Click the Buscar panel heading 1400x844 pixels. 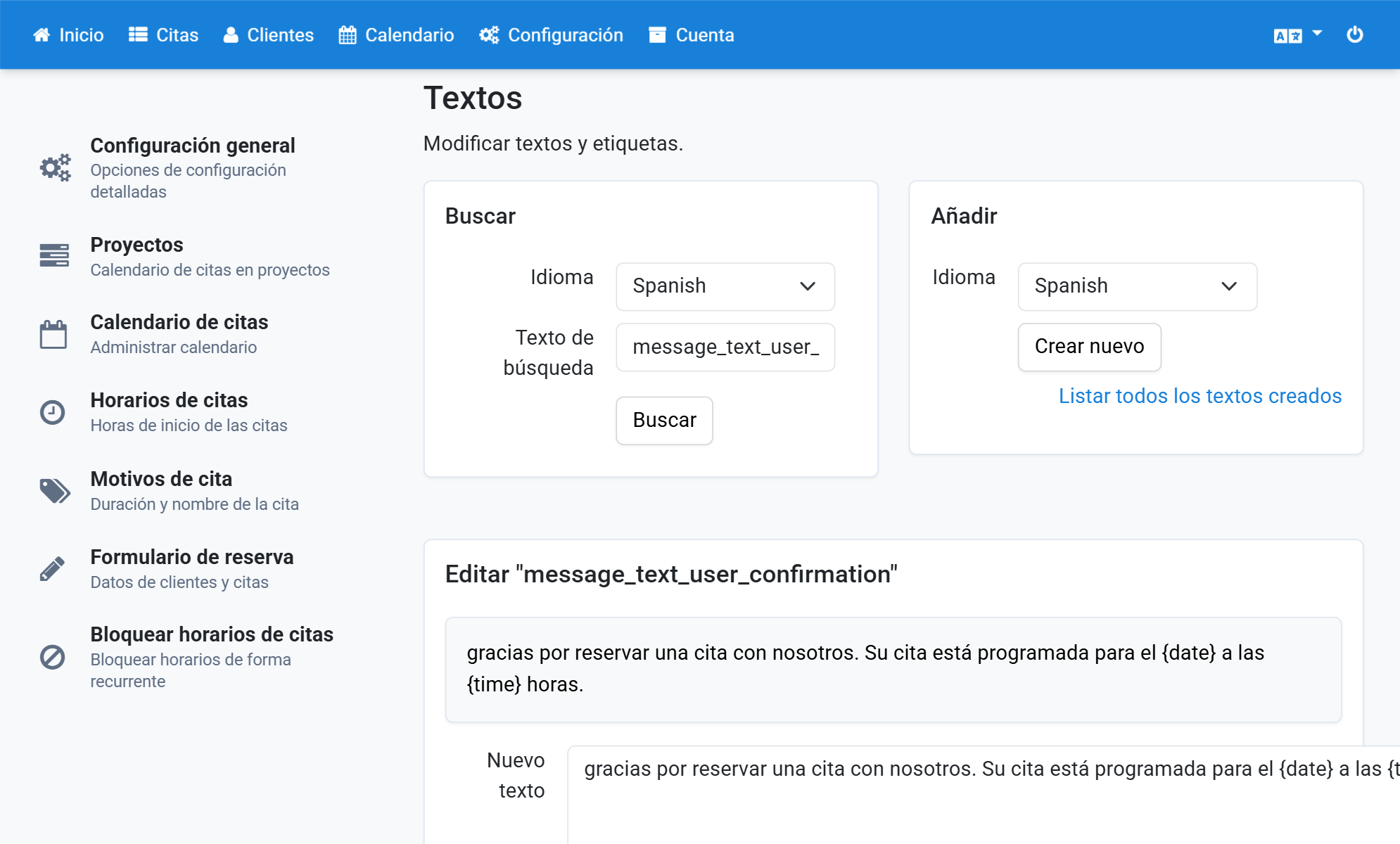click(481, 216)
